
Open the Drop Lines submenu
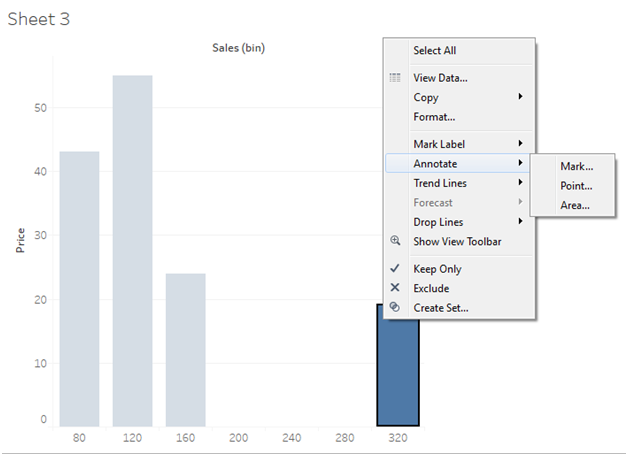coord(459,222)
